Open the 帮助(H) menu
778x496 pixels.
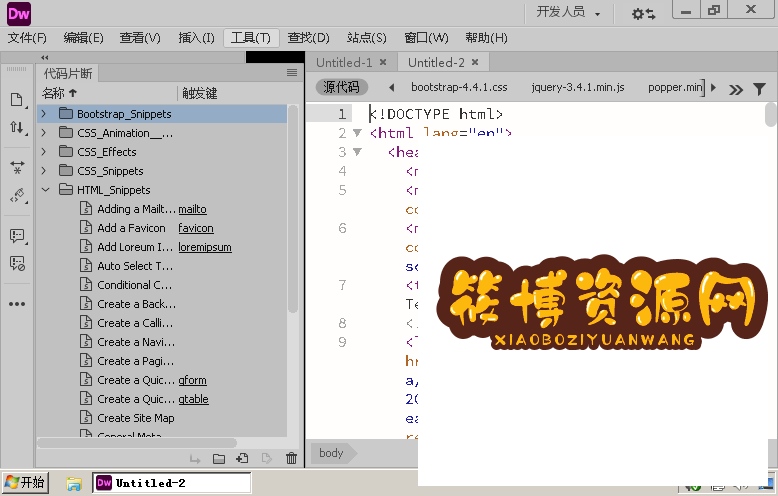[x=486, y=38]
